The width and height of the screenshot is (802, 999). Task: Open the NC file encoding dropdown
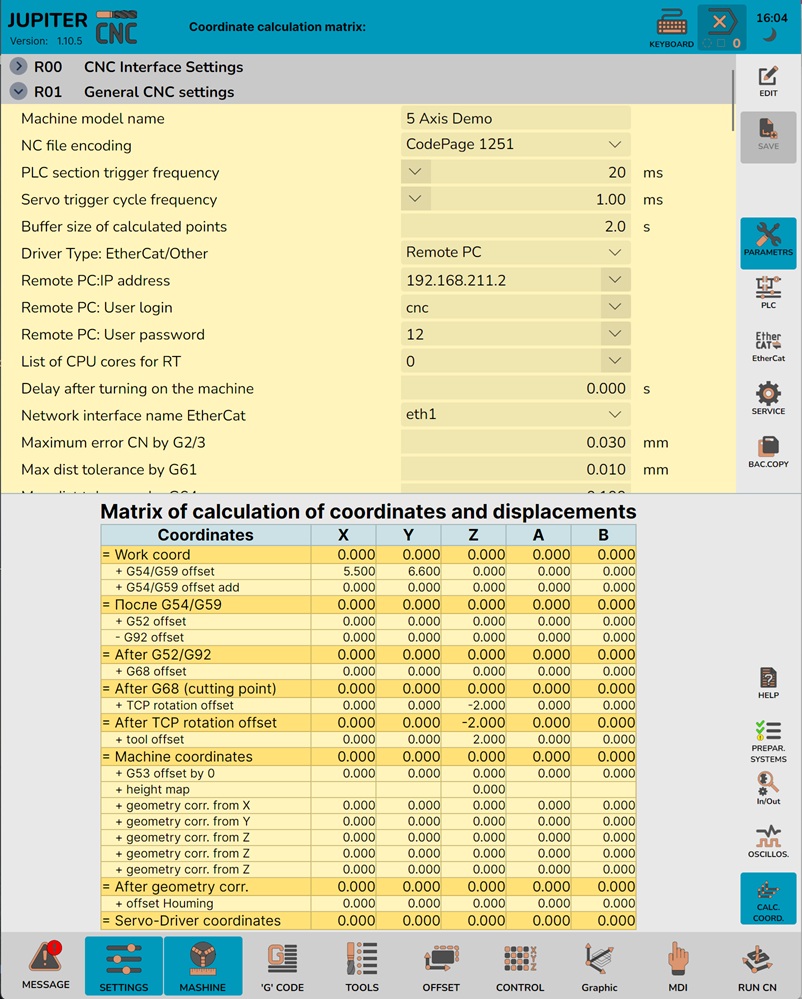(x=614, y=145)
